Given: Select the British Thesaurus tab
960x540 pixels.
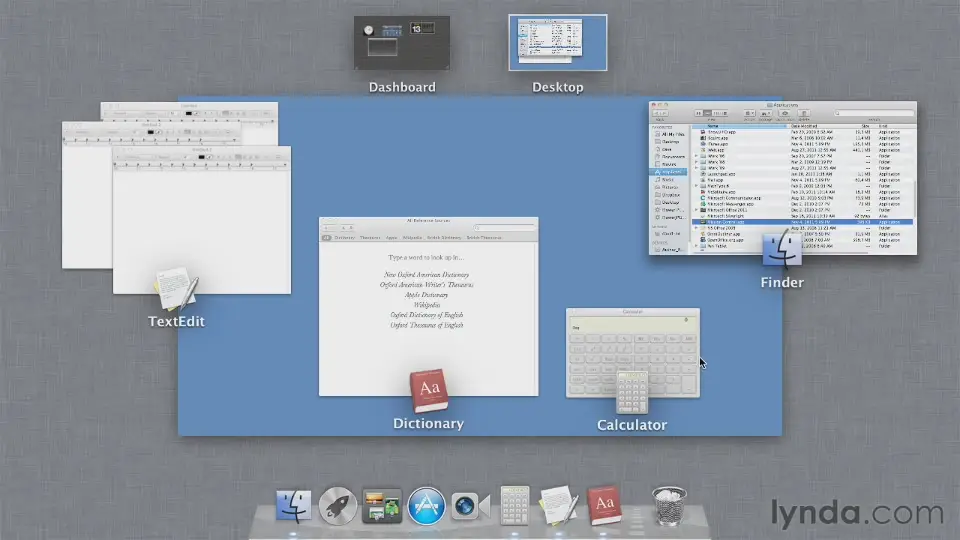Looking at the screenshot, I should 484,238.
